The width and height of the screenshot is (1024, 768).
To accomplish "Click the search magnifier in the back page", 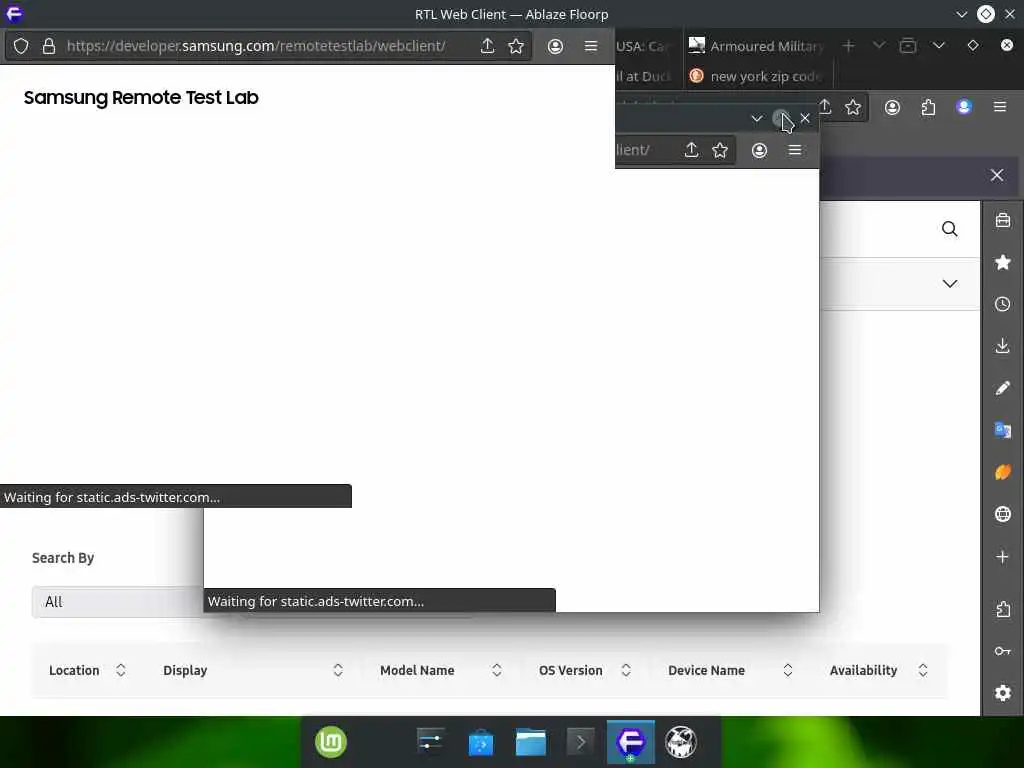I will [950, 229].
